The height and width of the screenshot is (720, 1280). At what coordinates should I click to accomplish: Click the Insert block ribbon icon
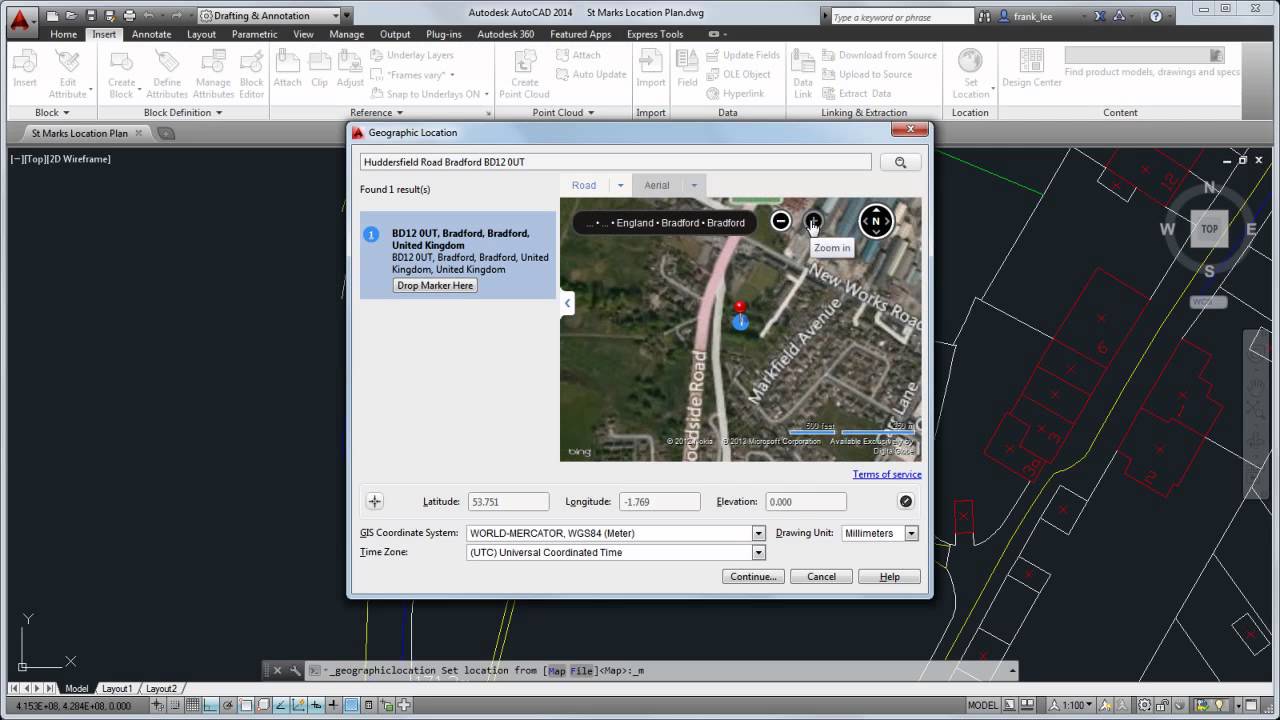[x=24, y=68]
